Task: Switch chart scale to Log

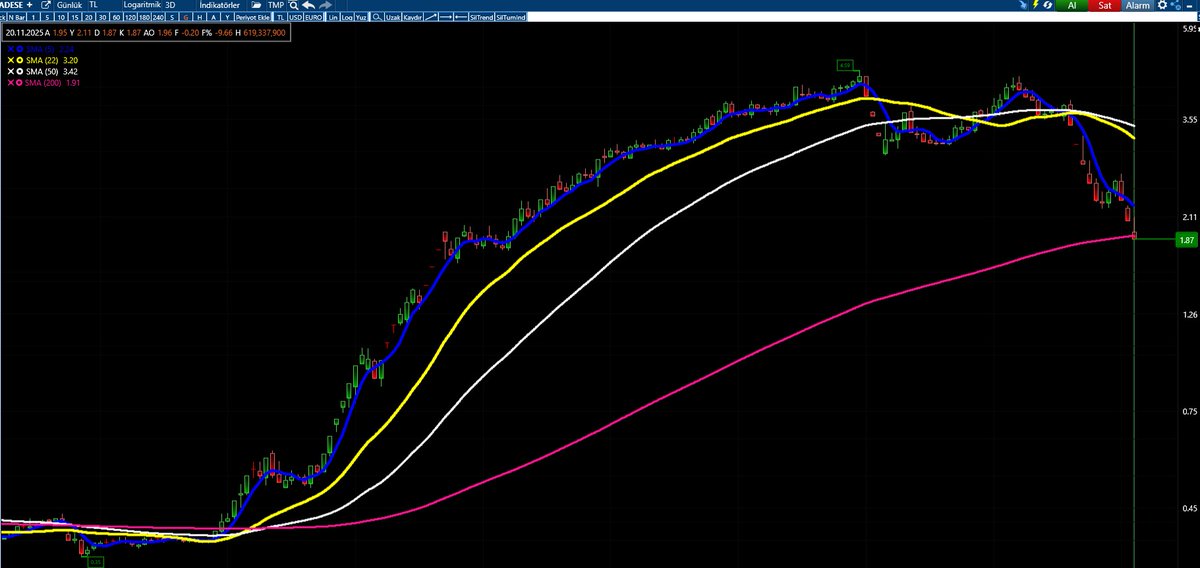Action: (x=346, y=19)
